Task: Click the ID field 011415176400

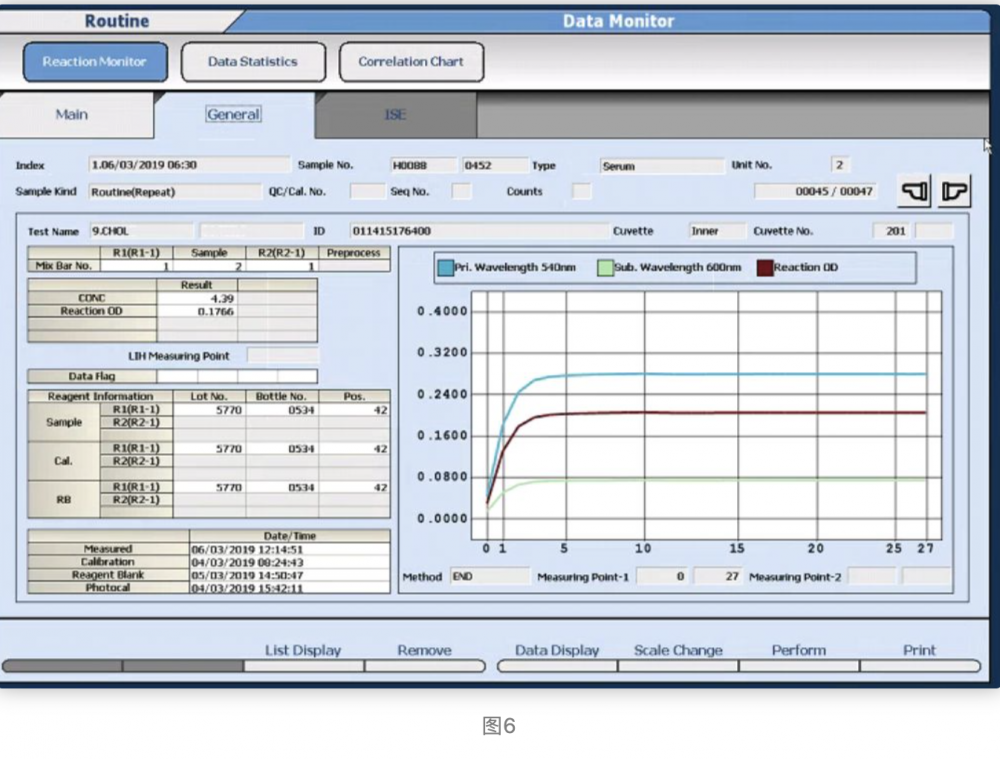Action: [x=478, y=231]
